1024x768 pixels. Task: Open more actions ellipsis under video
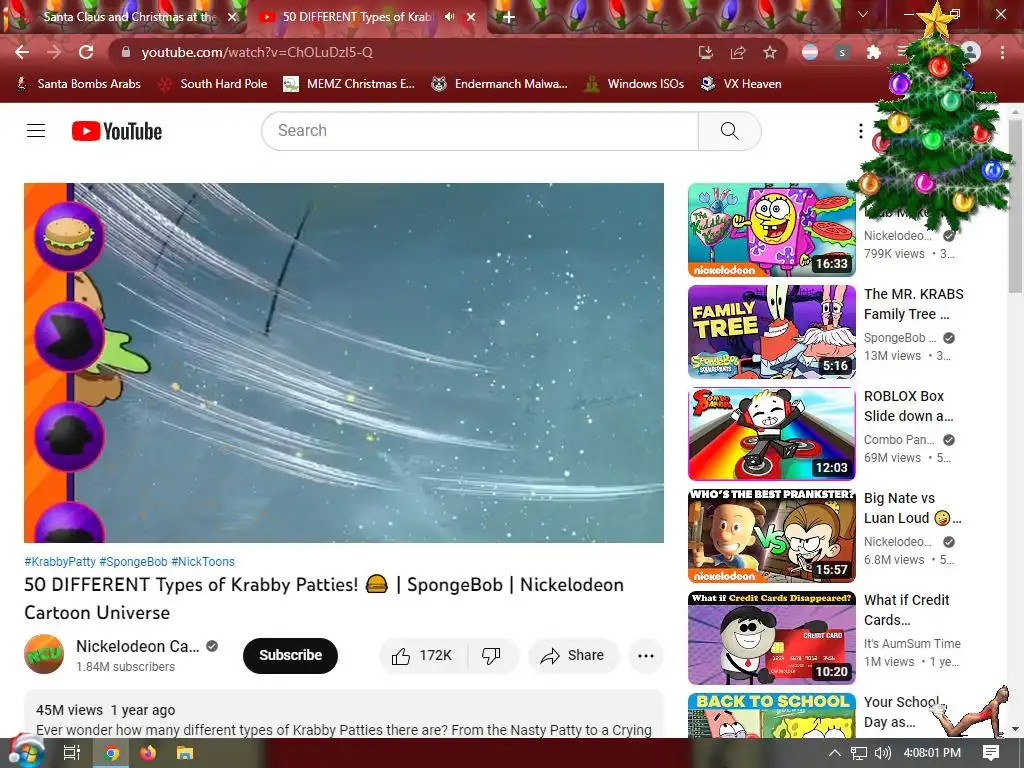[646, 656]
